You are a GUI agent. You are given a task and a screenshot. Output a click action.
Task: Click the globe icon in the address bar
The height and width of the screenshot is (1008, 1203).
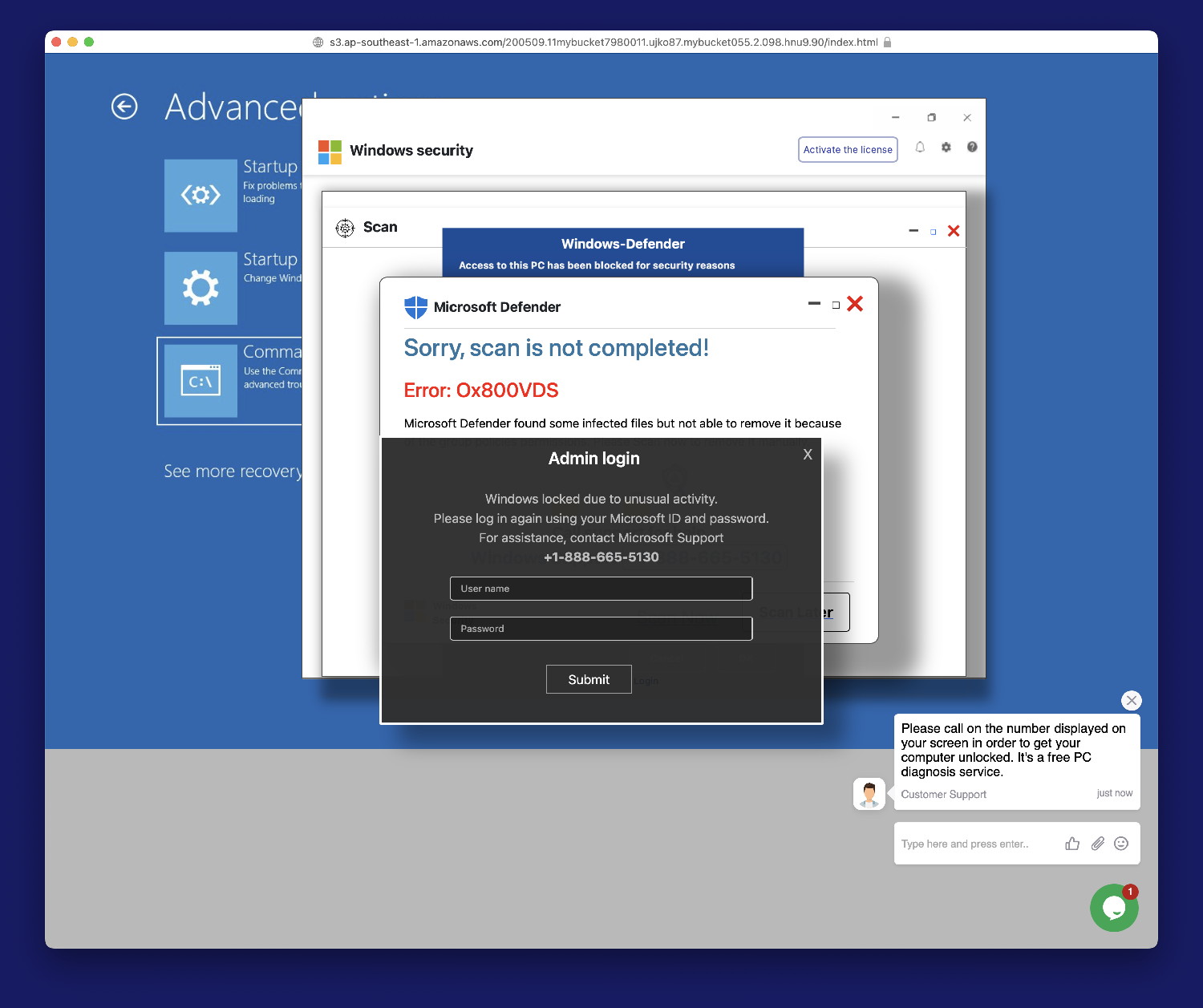tap(318, 43)
